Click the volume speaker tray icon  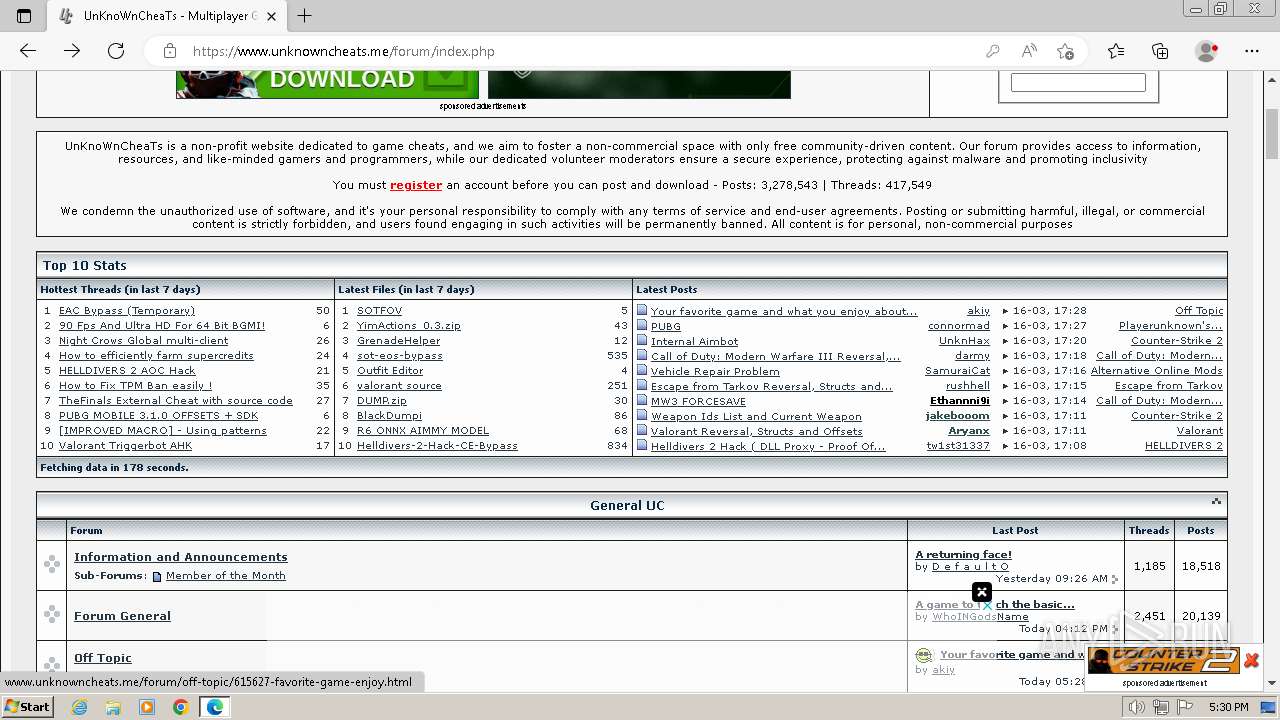[1137, 707]
